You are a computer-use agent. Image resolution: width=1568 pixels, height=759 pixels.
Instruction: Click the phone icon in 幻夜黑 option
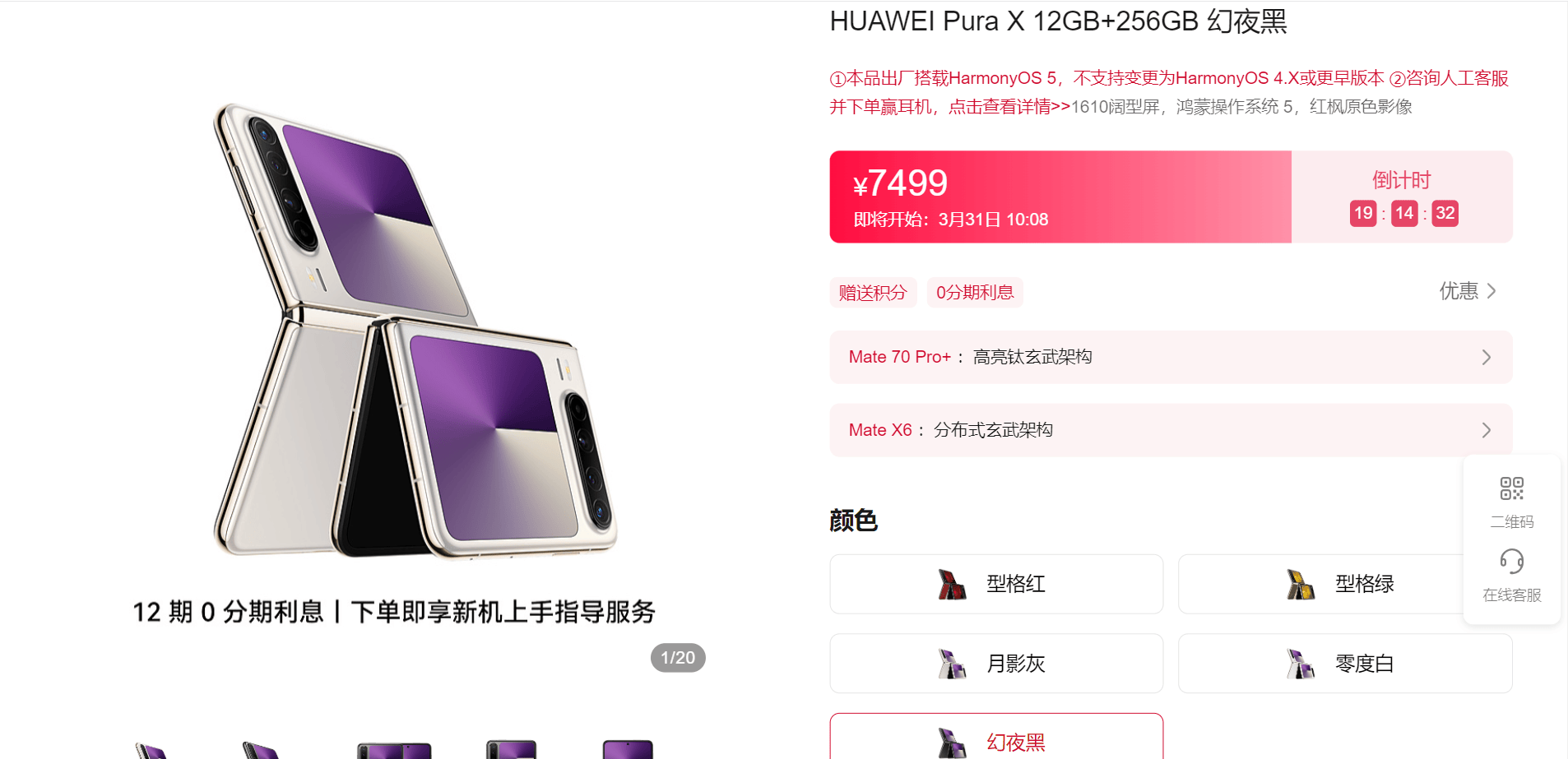(952, 743)
